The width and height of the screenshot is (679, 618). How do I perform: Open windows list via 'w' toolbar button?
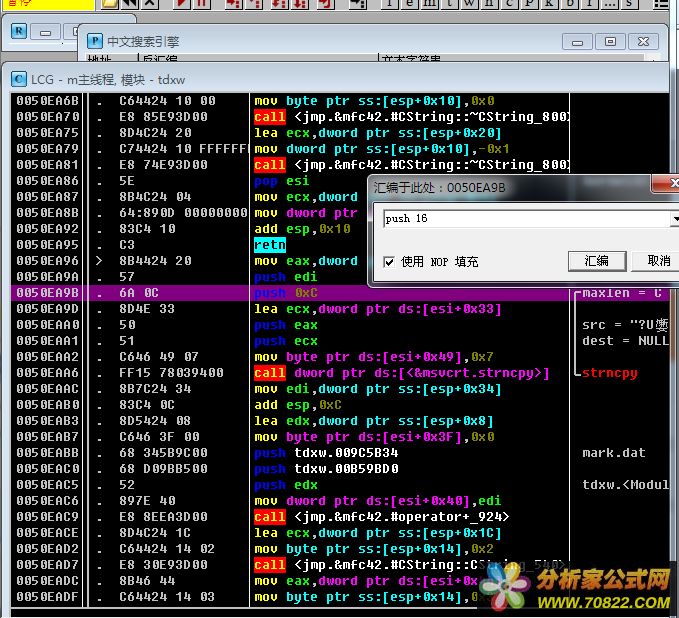469,3
